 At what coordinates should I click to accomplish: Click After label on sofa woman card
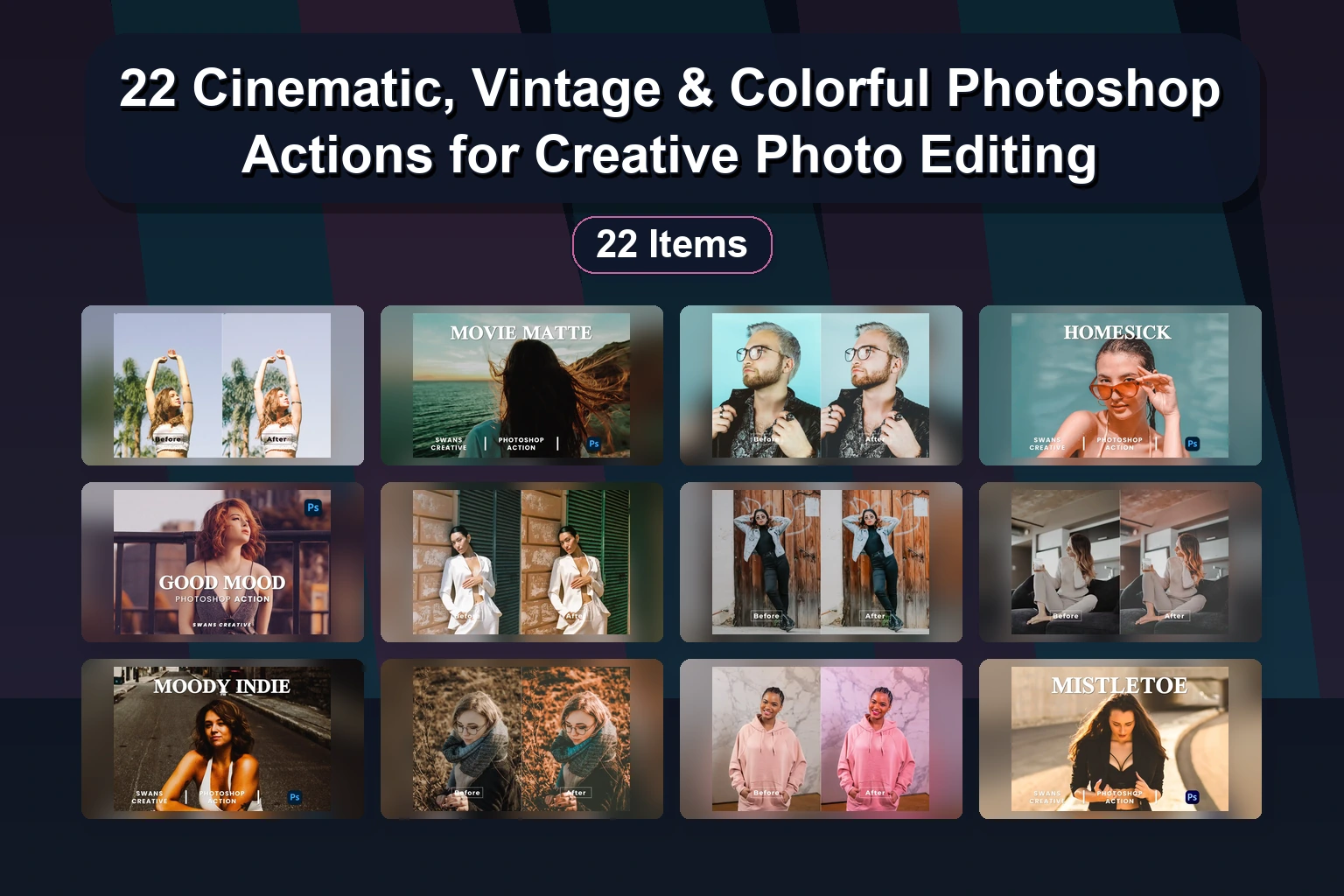1174,616
